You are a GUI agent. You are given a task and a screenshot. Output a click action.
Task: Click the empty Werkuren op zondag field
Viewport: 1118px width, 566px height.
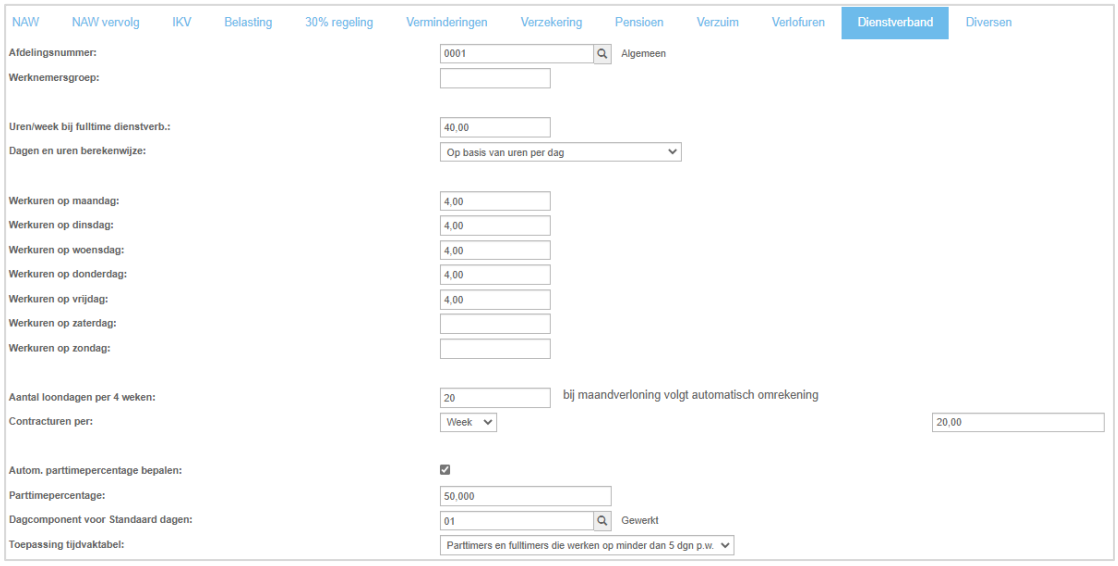496,349
